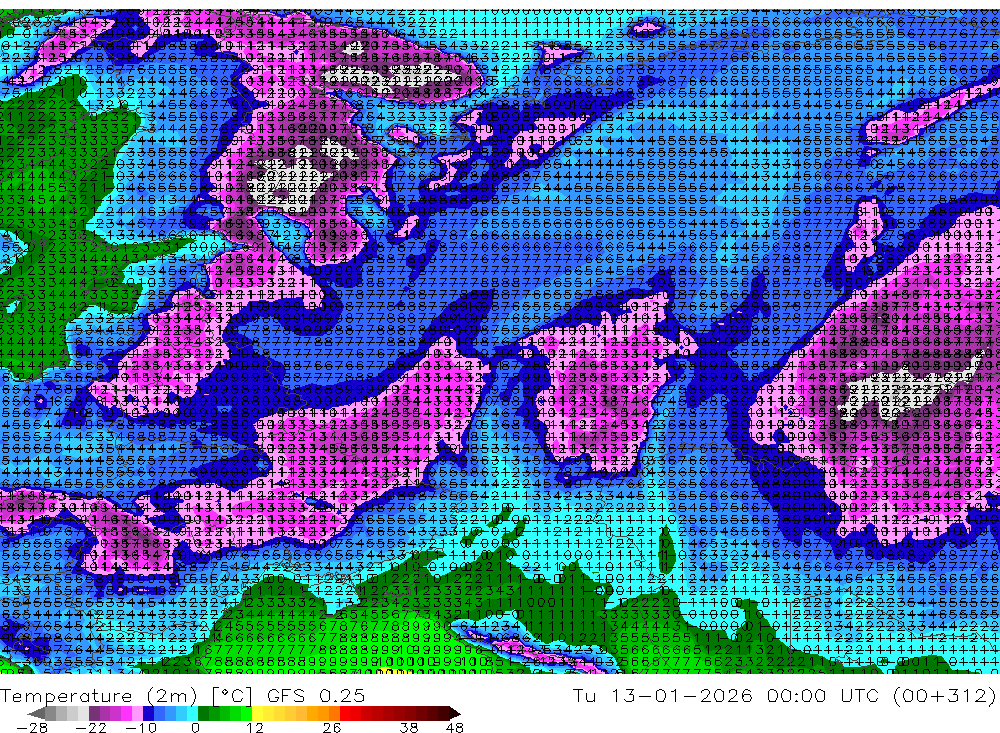Click the '00:00 UTC' time text
The height and width of the screenshot is (733, 1000).
[823, 695]
